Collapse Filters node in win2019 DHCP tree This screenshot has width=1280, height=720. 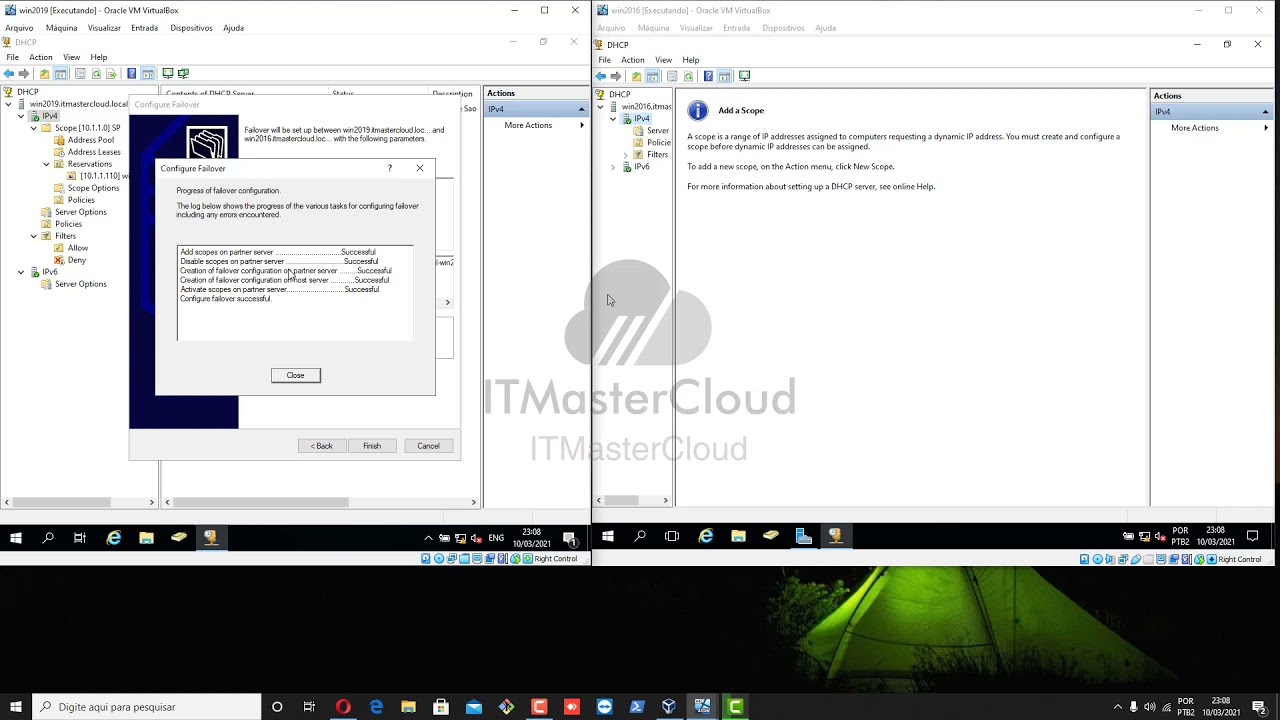pos(33,236)
